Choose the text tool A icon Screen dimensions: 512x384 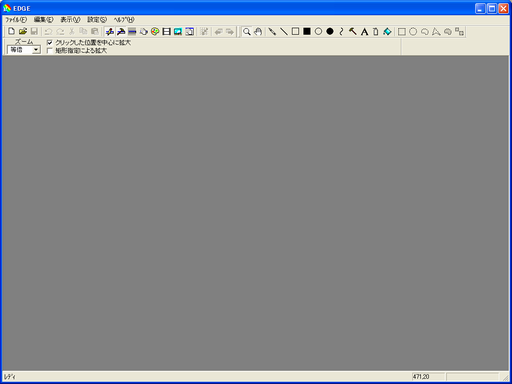pos(364,32)
